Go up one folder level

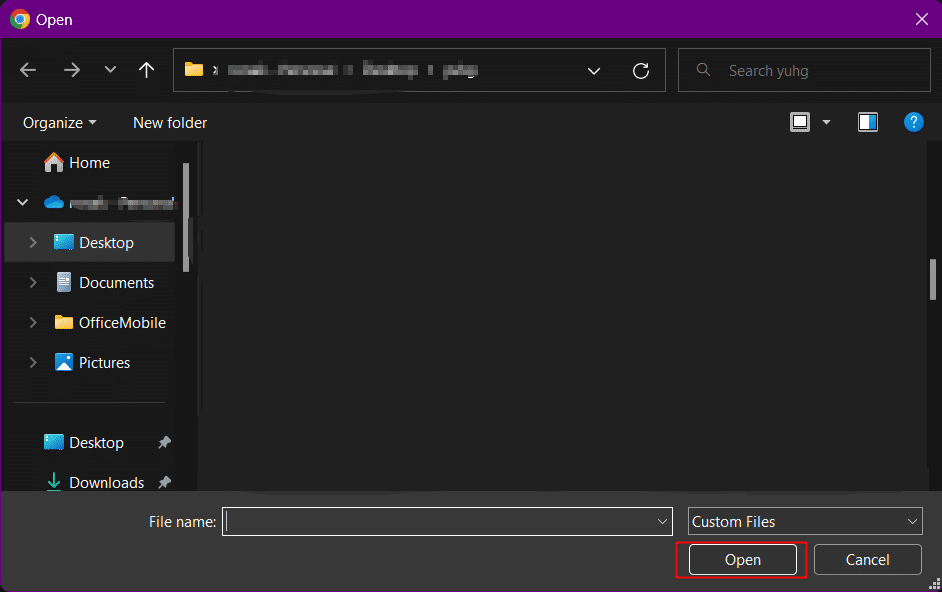[146, 70]
